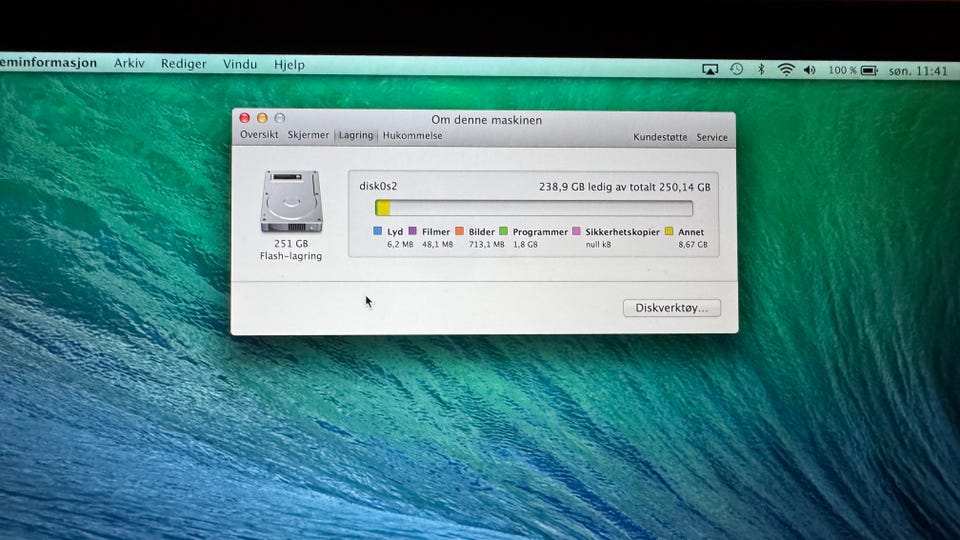Click the Bluetooth menu bar icon
960x540 pixels.
[x=761, y=69]
